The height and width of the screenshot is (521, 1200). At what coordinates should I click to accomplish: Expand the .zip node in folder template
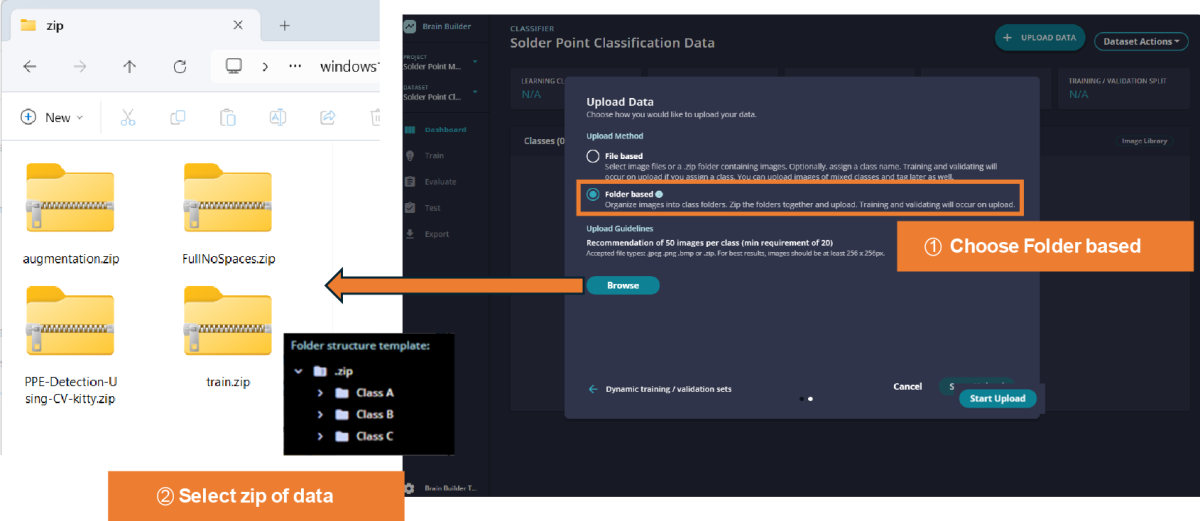point(299,371)
